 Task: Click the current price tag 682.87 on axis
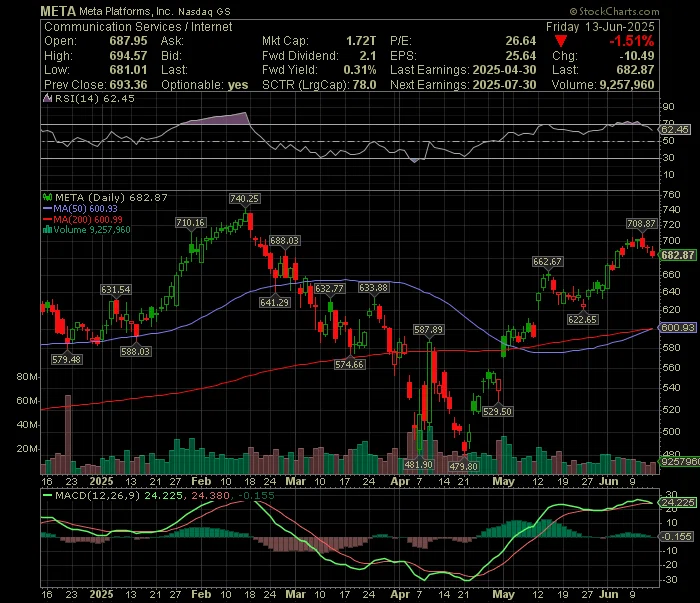point(677,255)
